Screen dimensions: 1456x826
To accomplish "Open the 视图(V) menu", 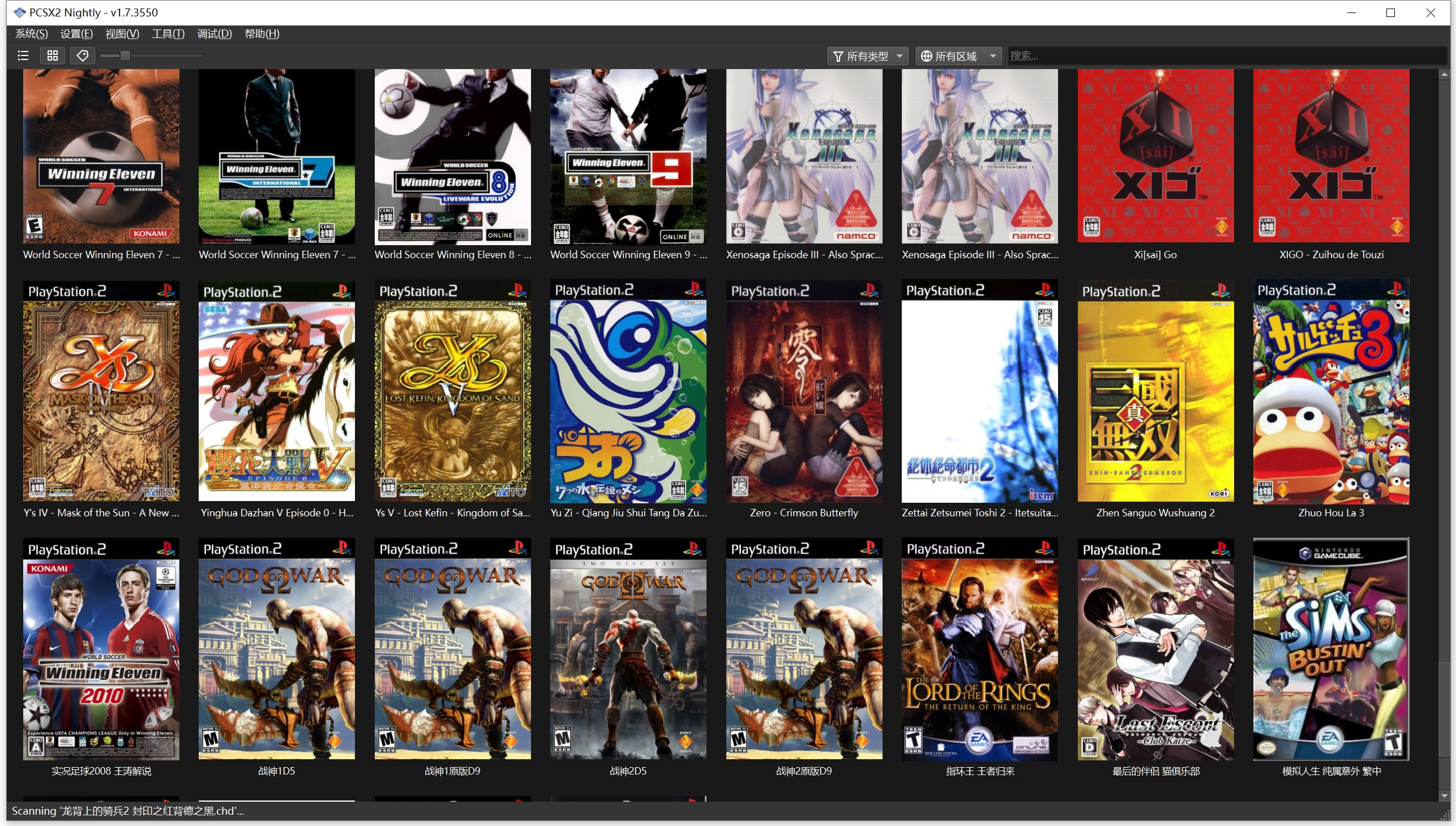I will [122, 34].
